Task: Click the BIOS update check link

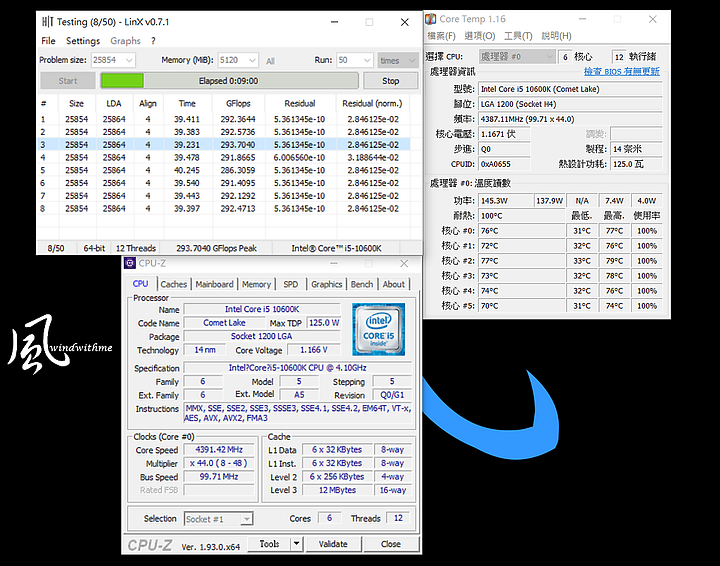Action: 622,71
